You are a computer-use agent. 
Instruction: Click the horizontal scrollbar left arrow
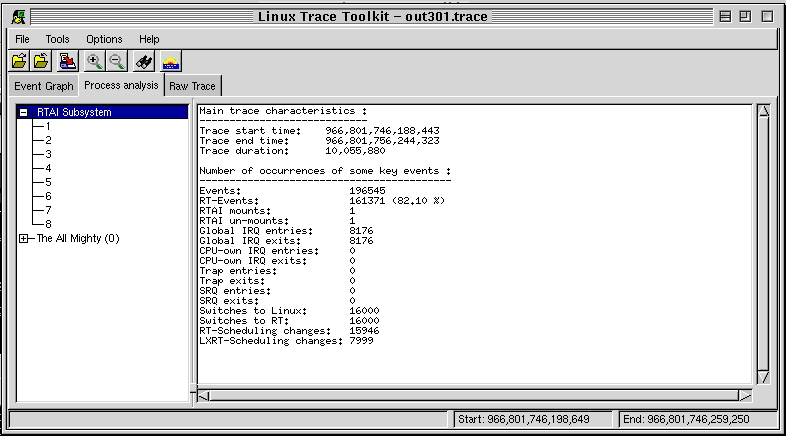tap(204, 396)
